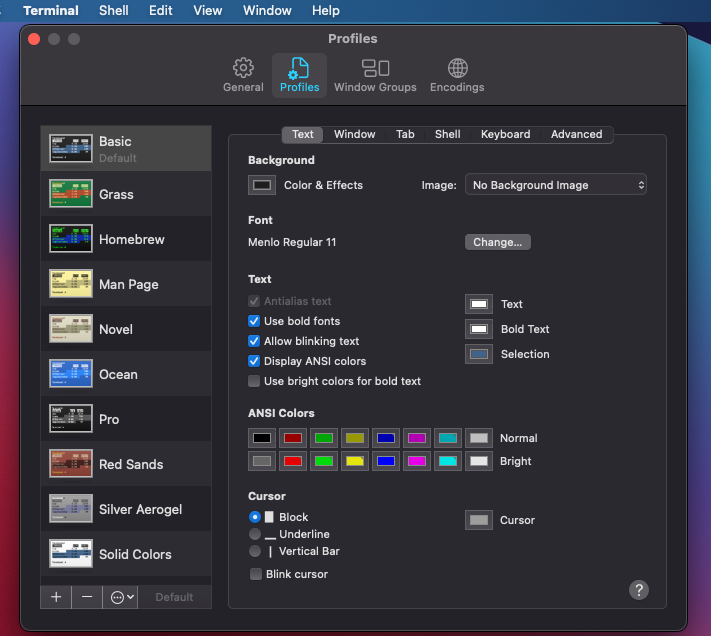Open the General preferences pane
This screenshot has width=711, height=636.
tap(243, 75)
